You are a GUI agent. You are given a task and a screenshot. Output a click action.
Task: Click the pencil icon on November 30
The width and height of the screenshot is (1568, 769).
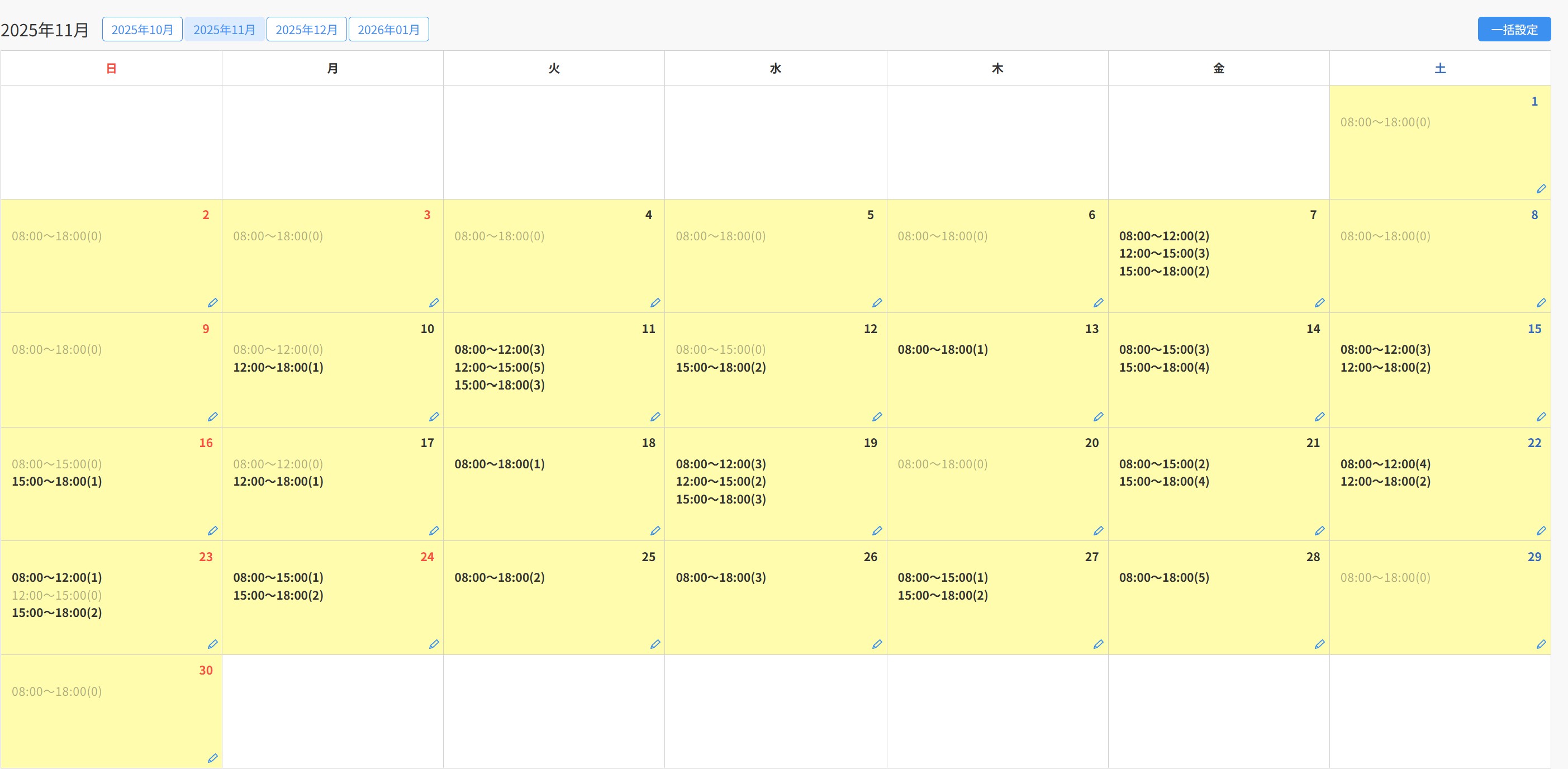[x=212, y=758]
